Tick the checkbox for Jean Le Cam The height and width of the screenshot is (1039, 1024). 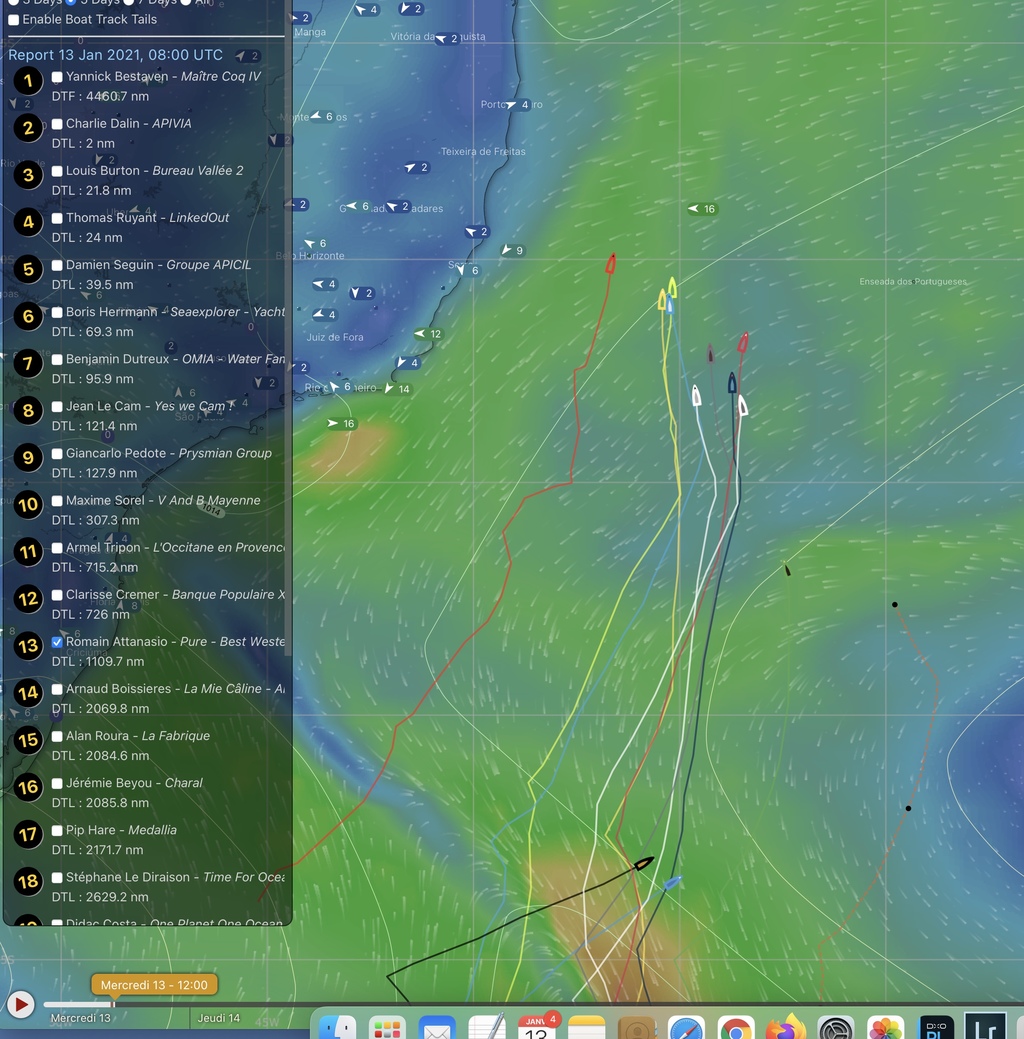57,407
